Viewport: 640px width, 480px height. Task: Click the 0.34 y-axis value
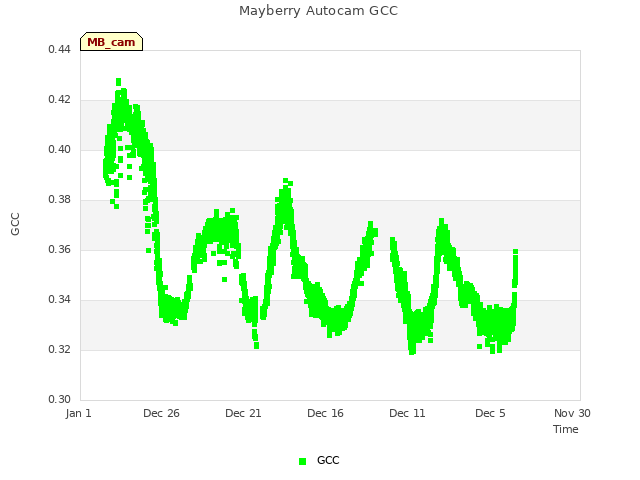[x=60, y=300]
